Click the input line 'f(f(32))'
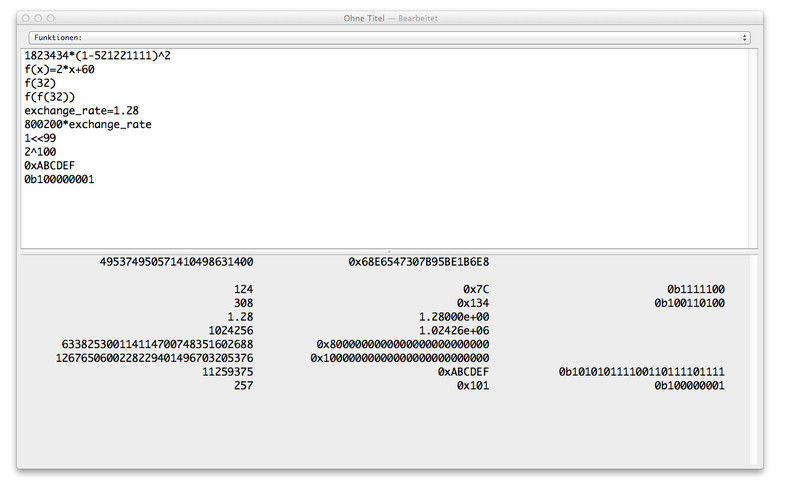This screenshot has width=800, height=500. coord(49,97)
